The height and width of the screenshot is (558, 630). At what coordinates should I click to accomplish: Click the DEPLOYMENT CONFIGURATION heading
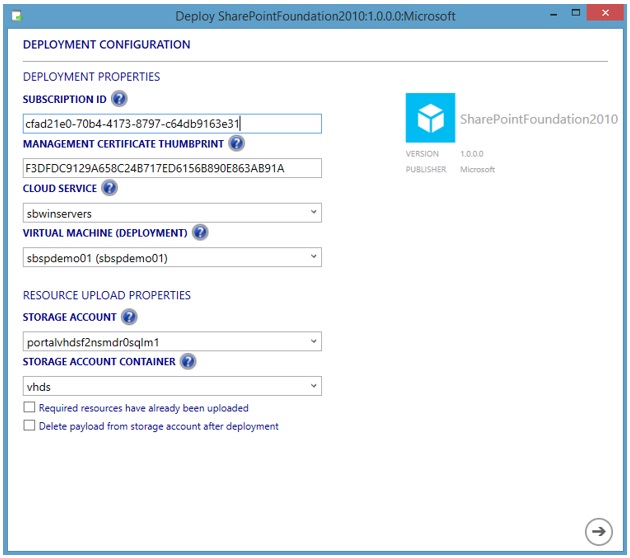pyautogui.click(x=106, y=45)
